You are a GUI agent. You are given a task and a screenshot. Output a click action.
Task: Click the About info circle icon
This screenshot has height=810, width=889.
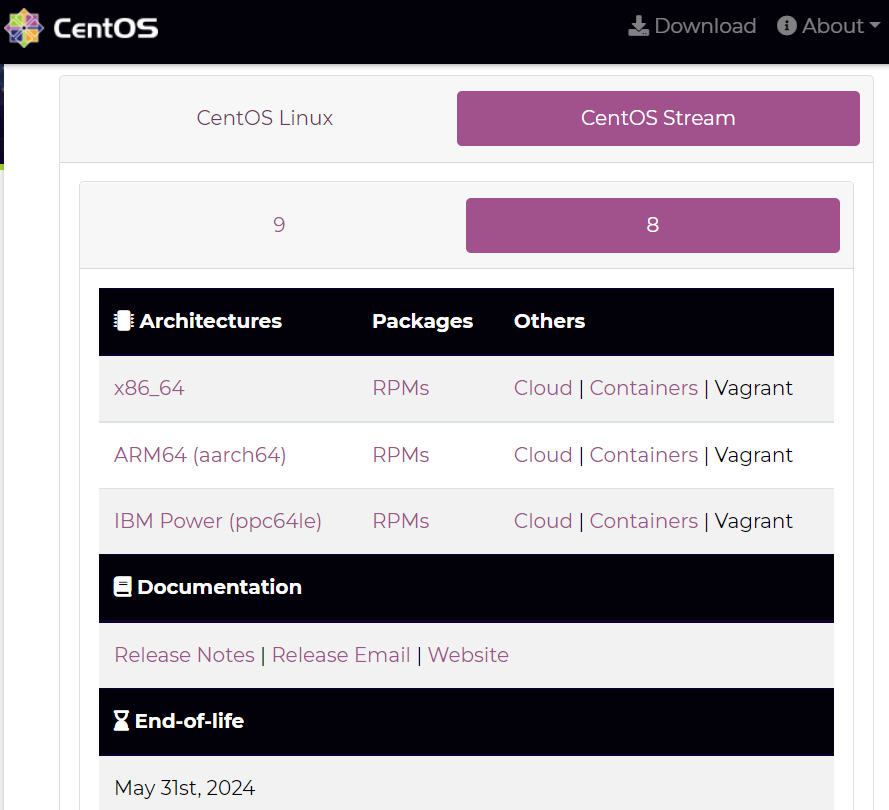tap(786, 26)
